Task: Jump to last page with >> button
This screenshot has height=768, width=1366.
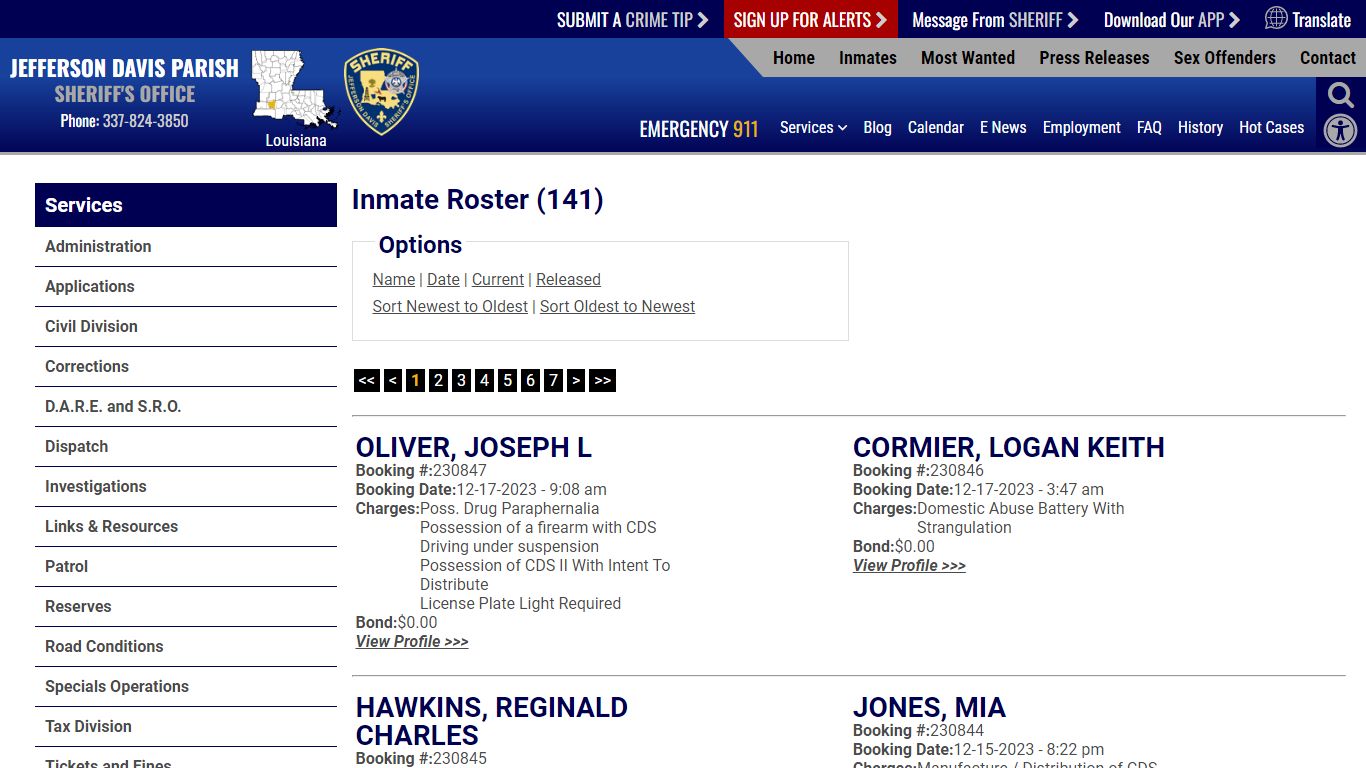Action: [x=602, y=380]
